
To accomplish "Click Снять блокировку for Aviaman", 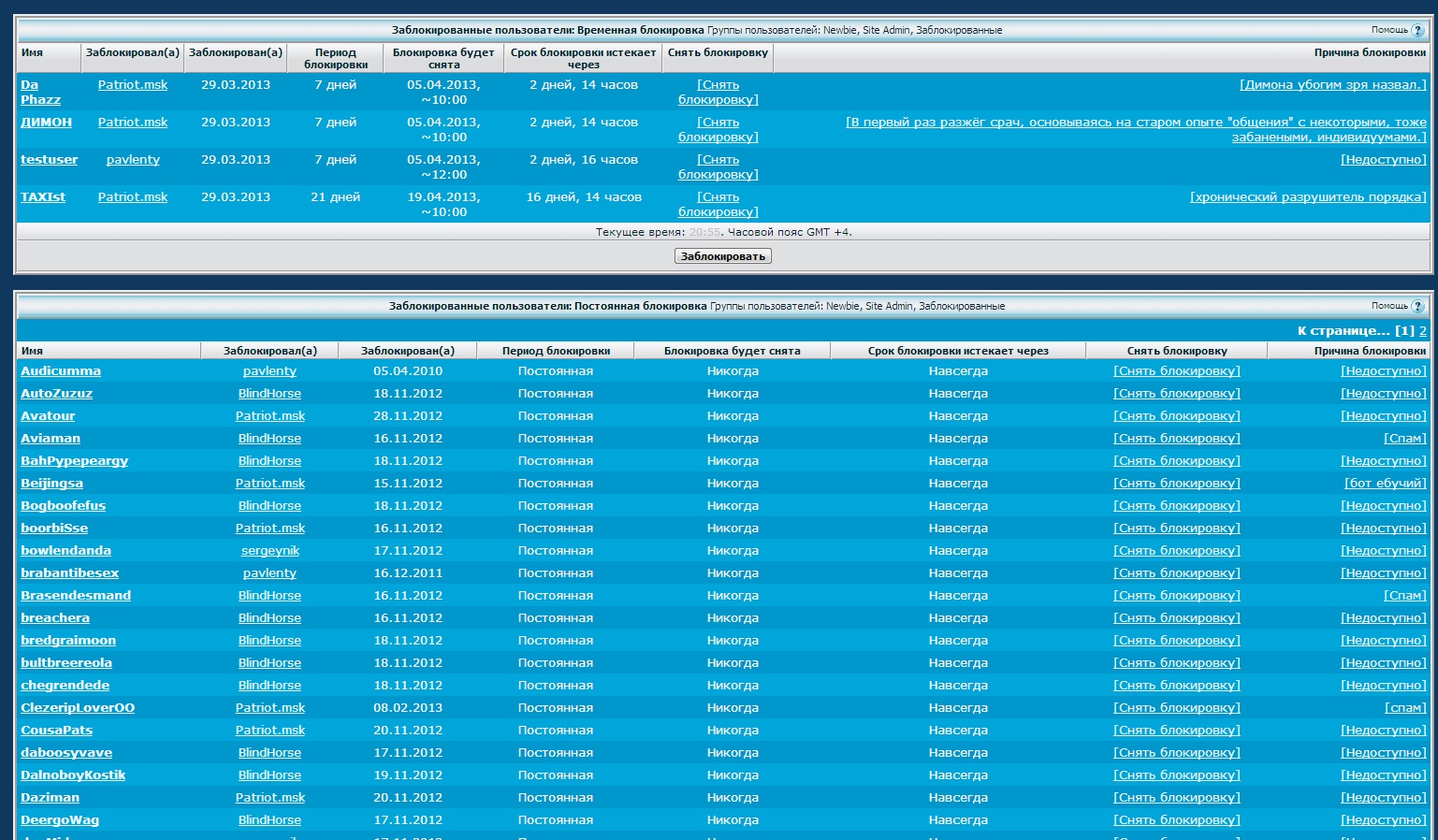I will [x=1176, y=439].
